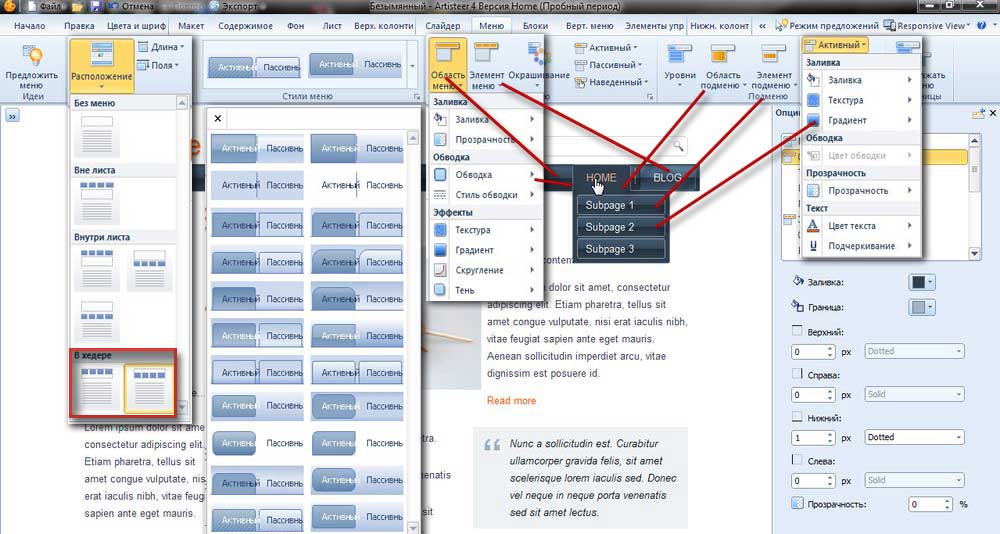Click the Предложить меню lightbulb icon
Screen dimensions: 1000x534
coord(32,57)
